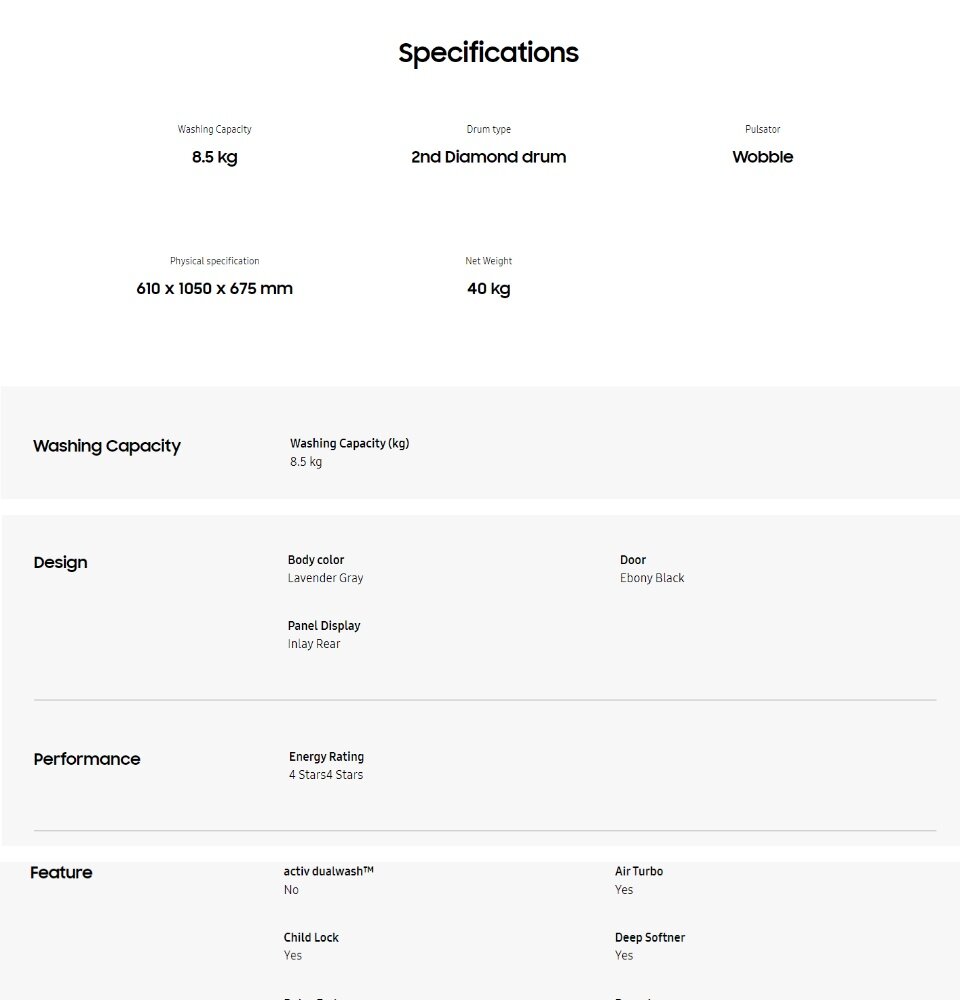
Task: Click the Child Lock feature entry
Action: (x=311, y=946)
